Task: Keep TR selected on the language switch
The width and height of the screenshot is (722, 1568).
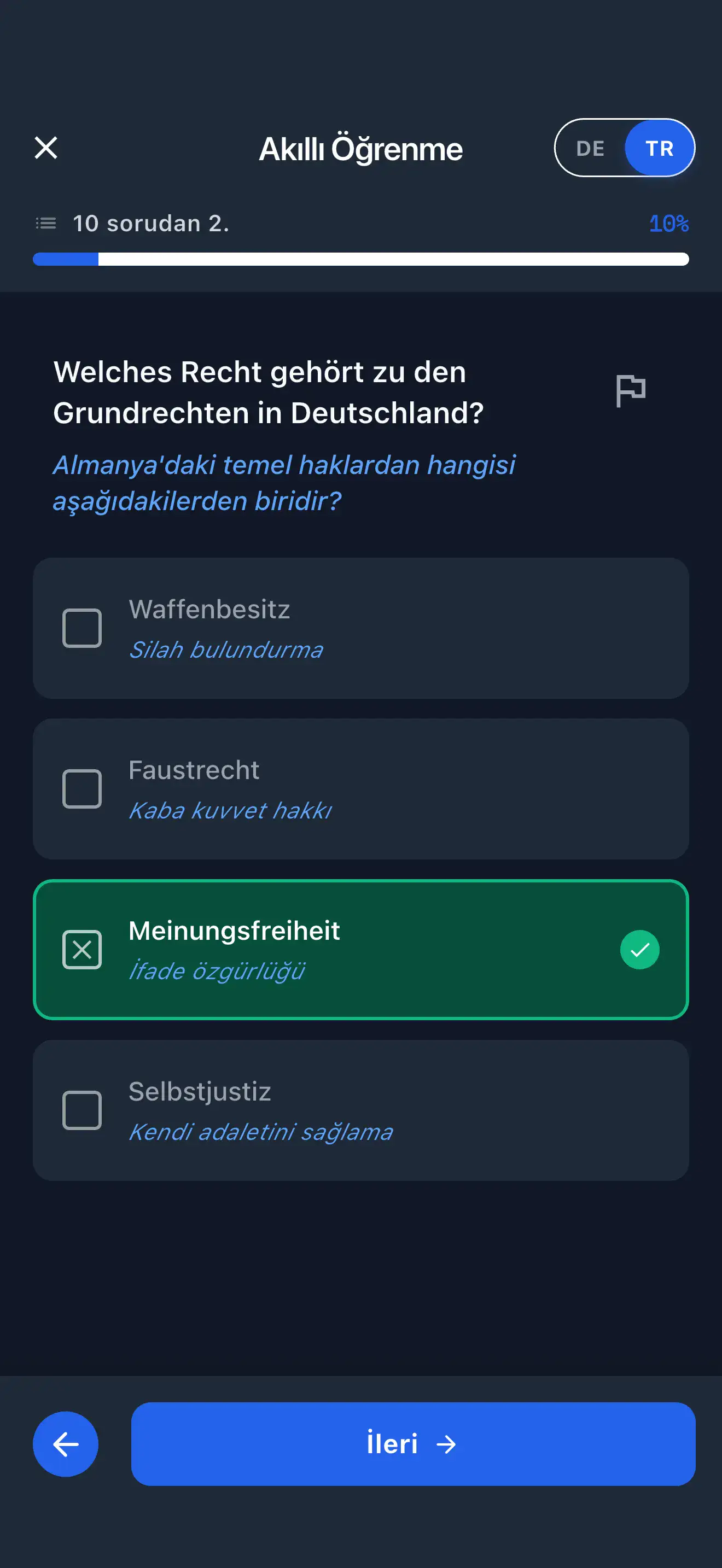Action: (x=659, y=148)
